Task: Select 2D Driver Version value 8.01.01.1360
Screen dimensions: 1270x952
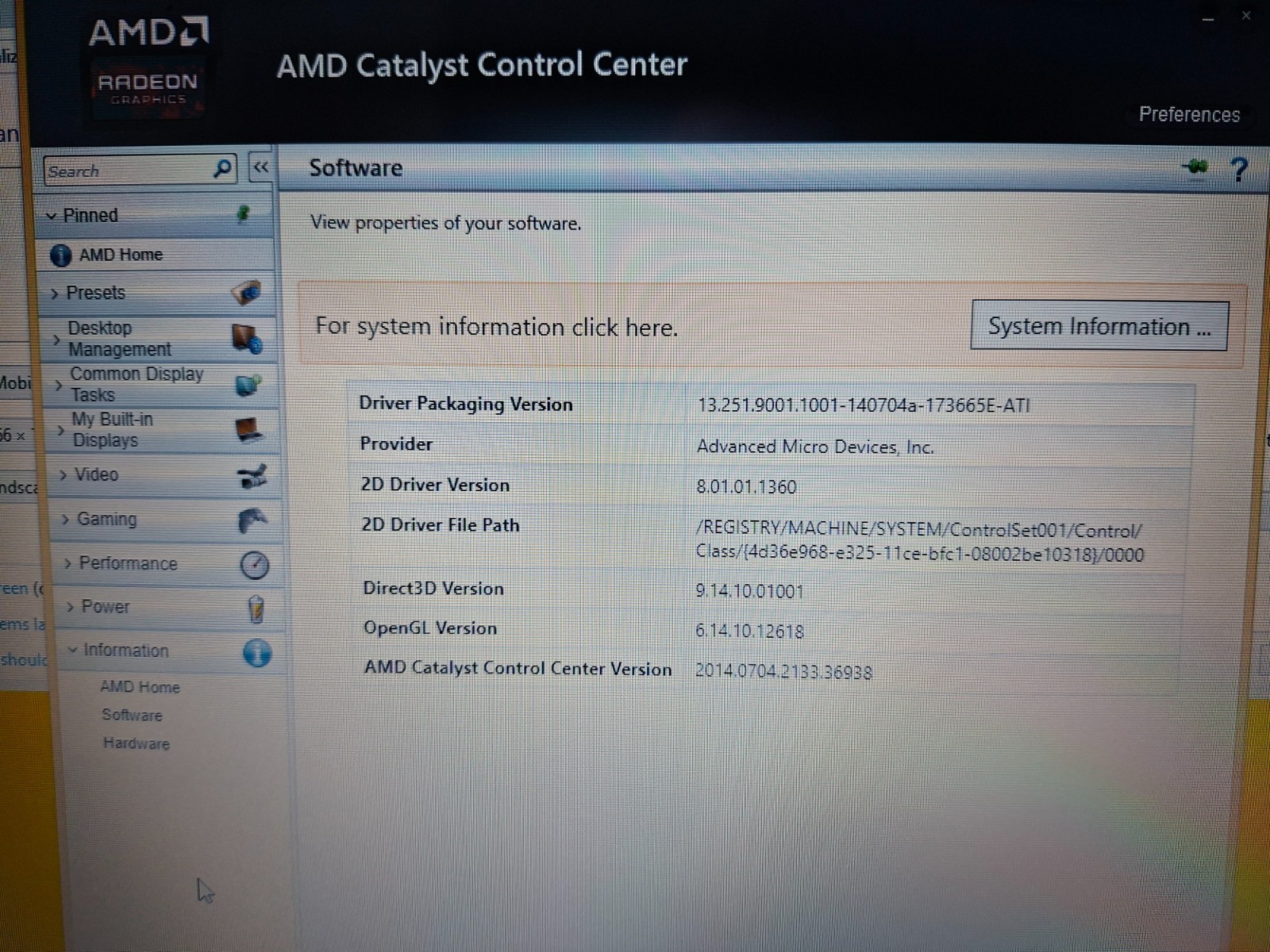Action: (x=746, y=487)
